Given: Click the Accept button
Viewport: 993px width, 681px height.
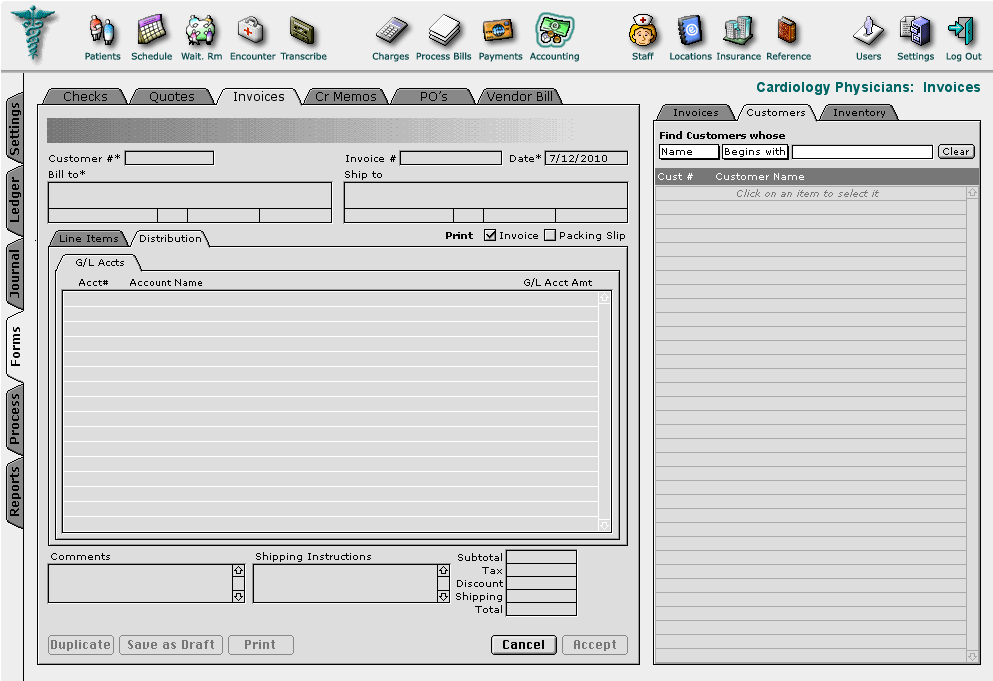Looking at the screenshot, I should [595, 645].
